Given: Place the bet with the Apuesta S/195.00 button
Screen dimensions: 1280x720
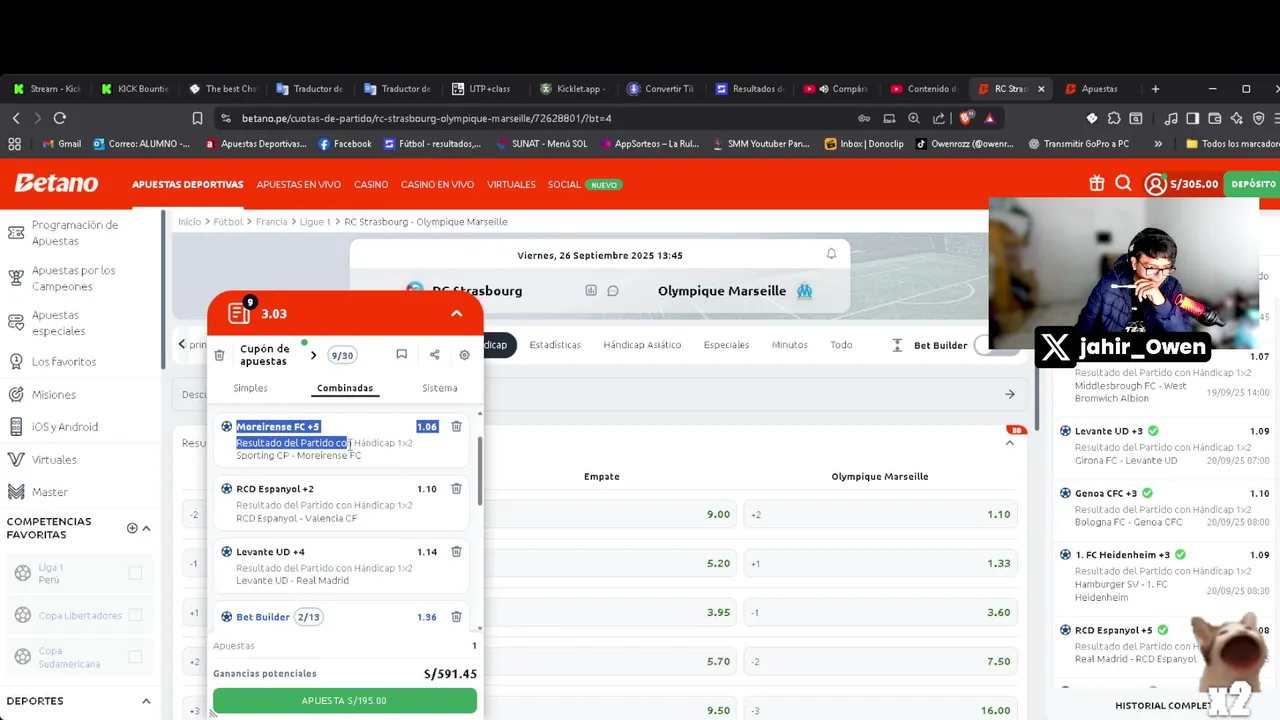Looking at the screenshot, I should click(x=344, y=701).
